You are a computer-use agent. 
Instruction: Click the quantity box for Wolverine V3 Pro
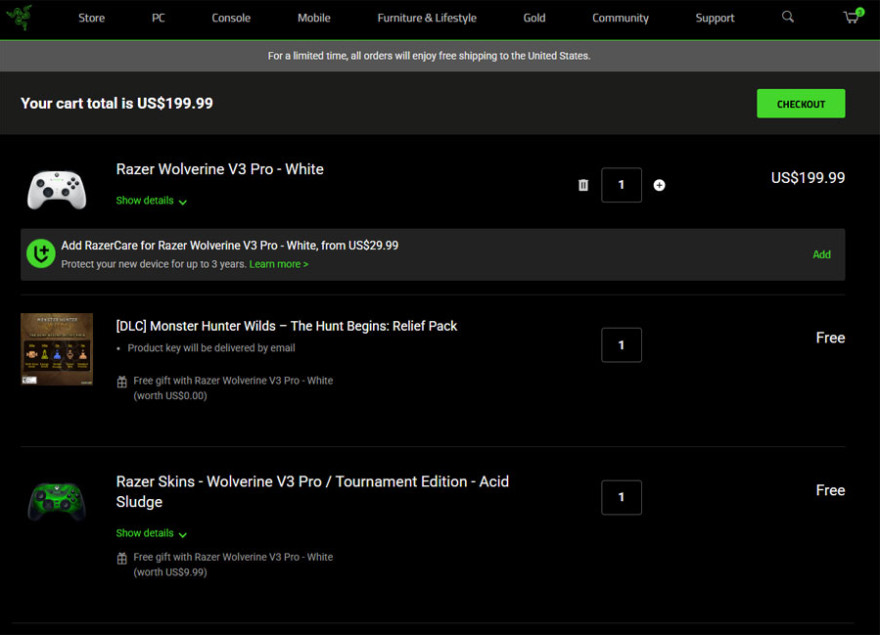(x=621, y=185)
